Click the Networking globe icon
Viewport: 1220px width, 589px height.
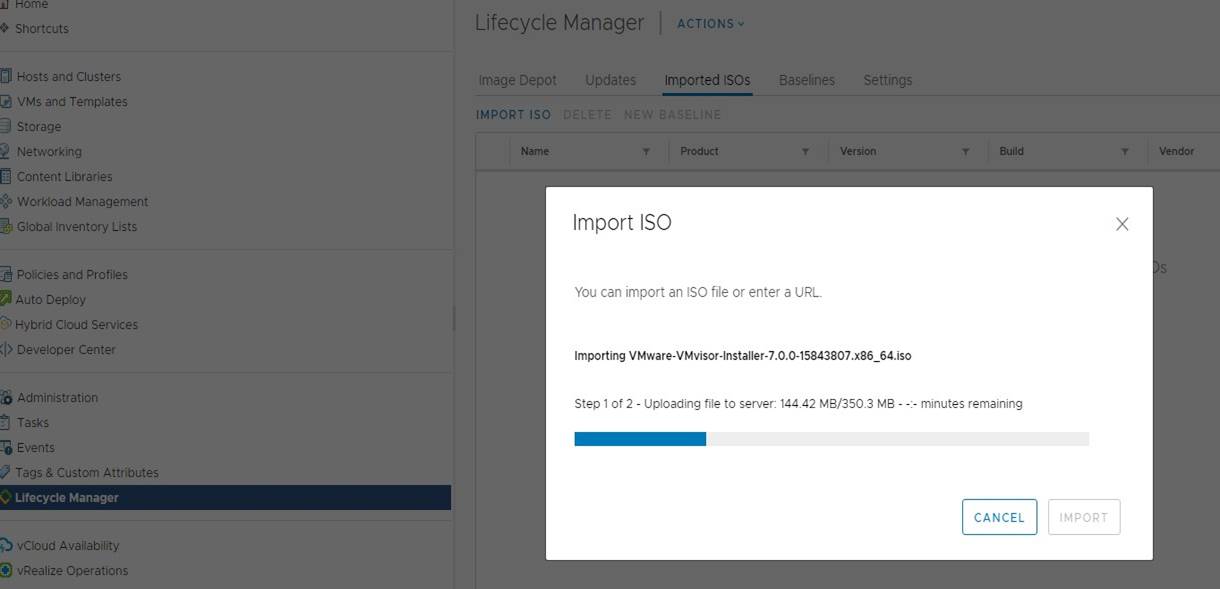6,151
